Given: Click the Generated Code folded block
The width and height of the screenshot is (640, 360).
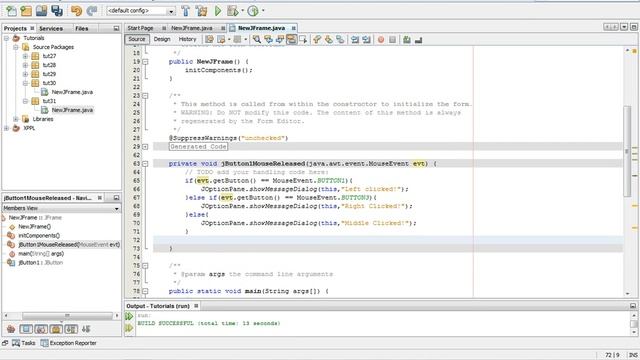Looking at the screenshot, I should [198, 147].
